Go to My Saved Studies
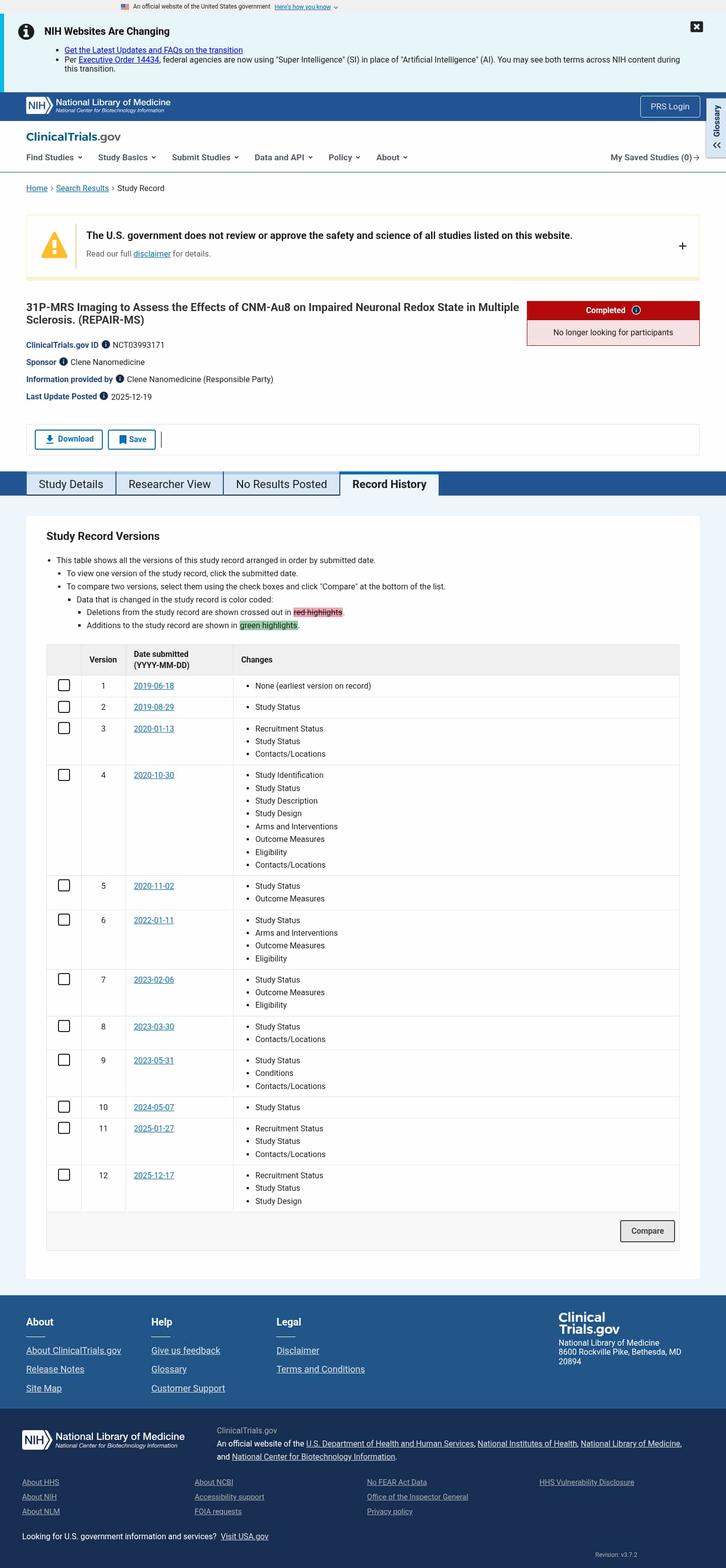 pyautogui.click(x=655, y=157)
